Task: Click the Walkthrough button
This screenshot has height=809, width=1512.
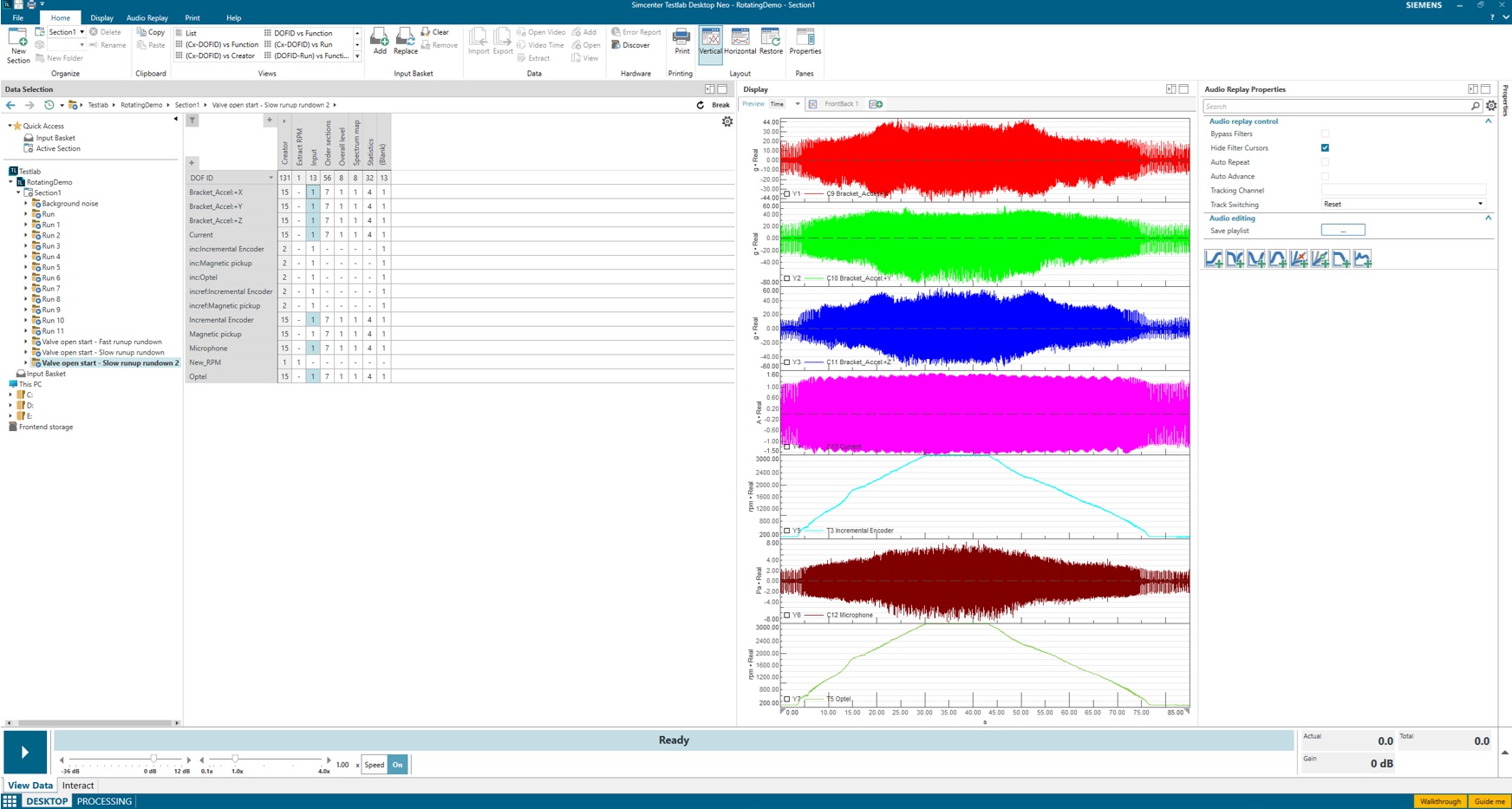Action: pos(1440,801)
